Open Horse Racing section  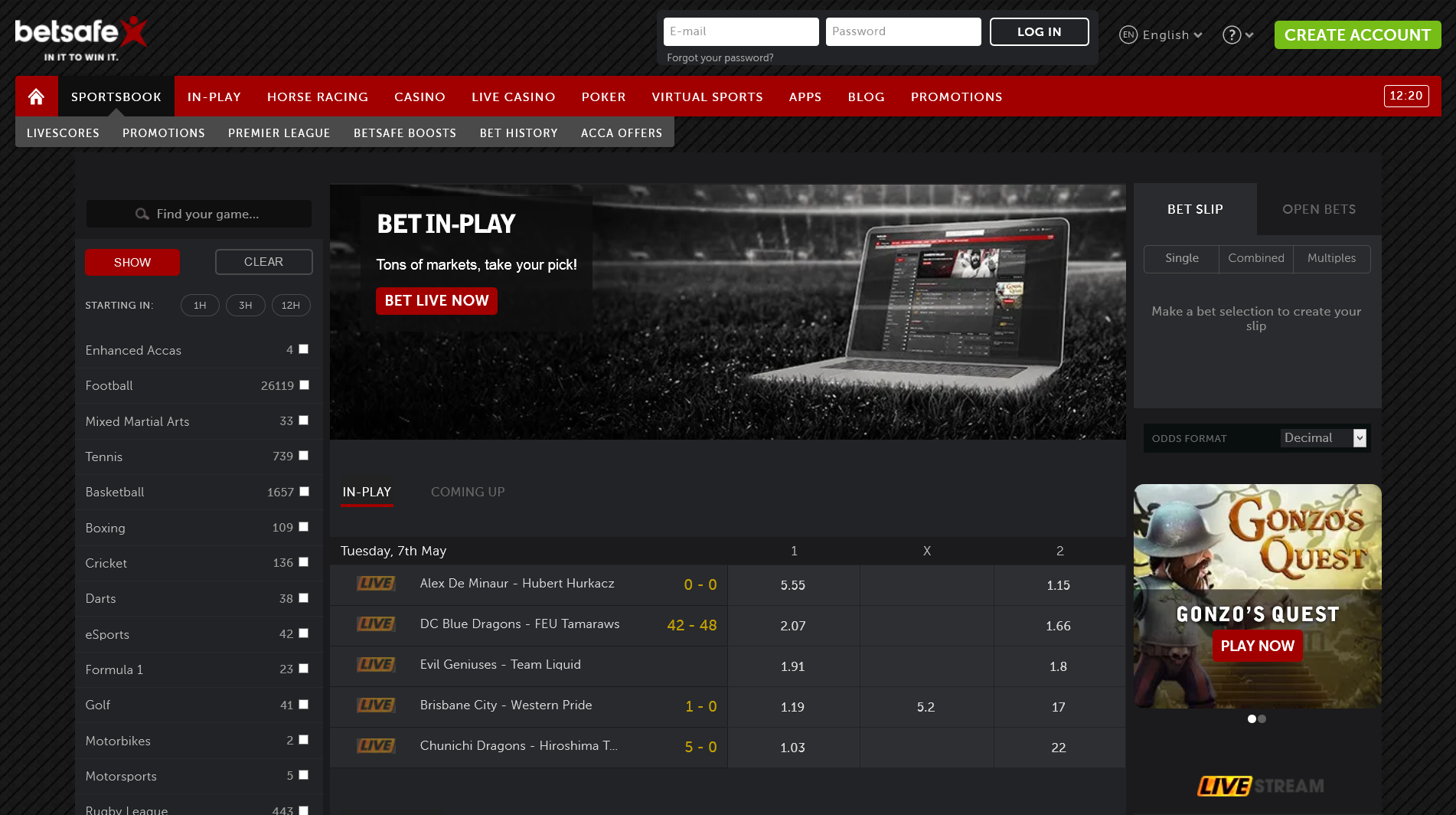318,97
